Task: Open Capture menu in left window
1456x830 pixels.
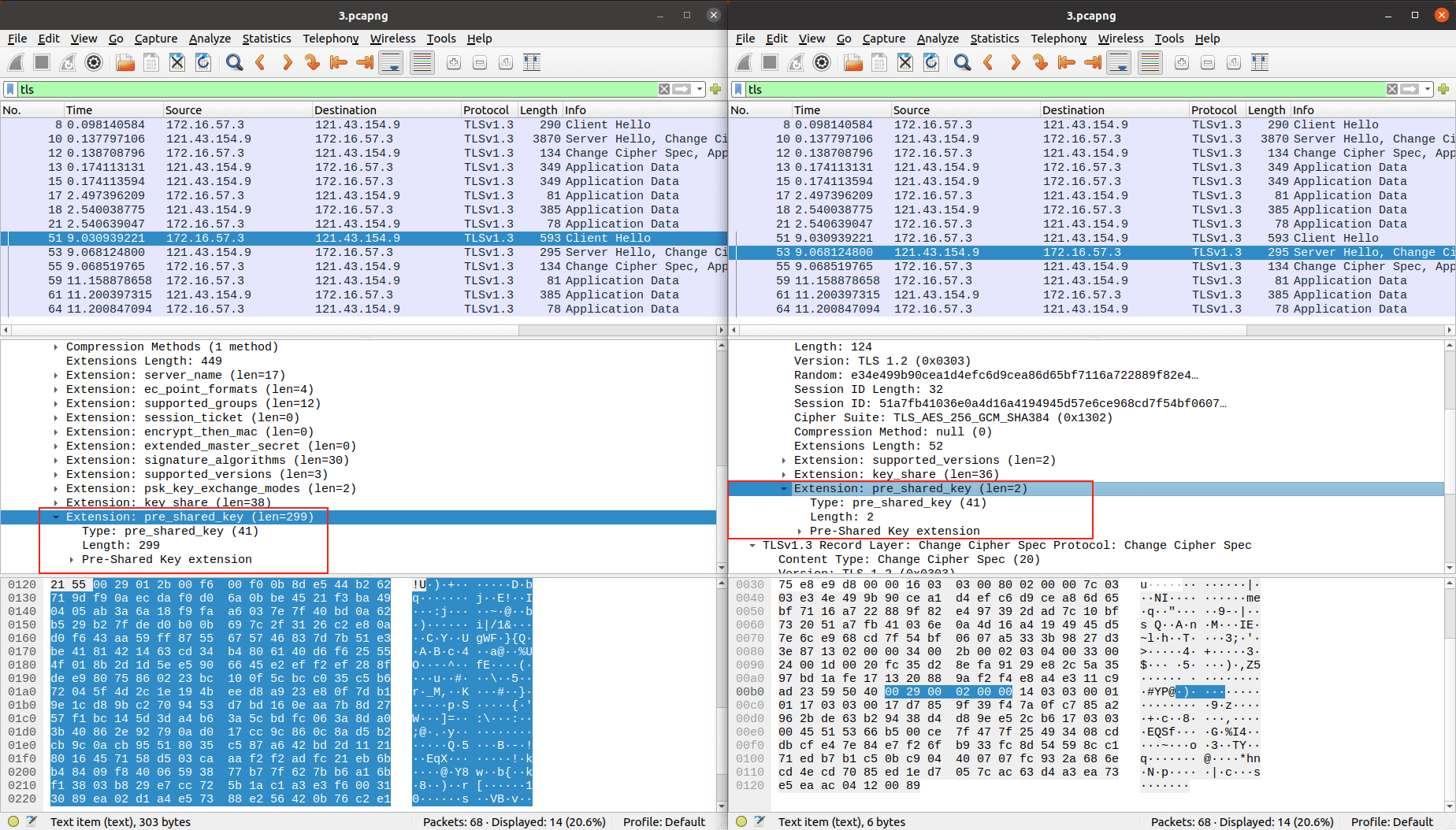Action: (x=156, y=39)
